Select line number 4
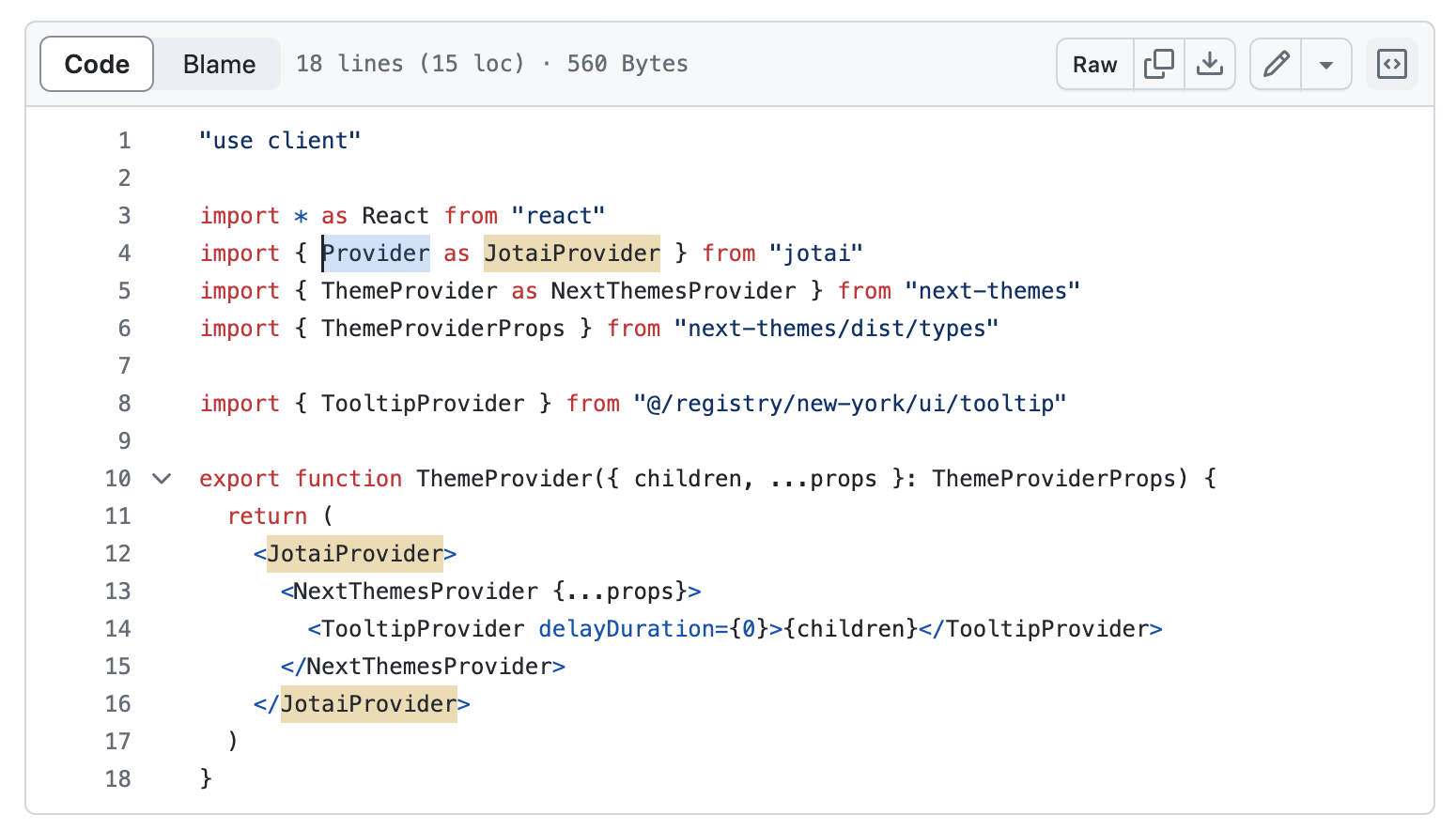 pyautogui.click(x=124, y=254)
